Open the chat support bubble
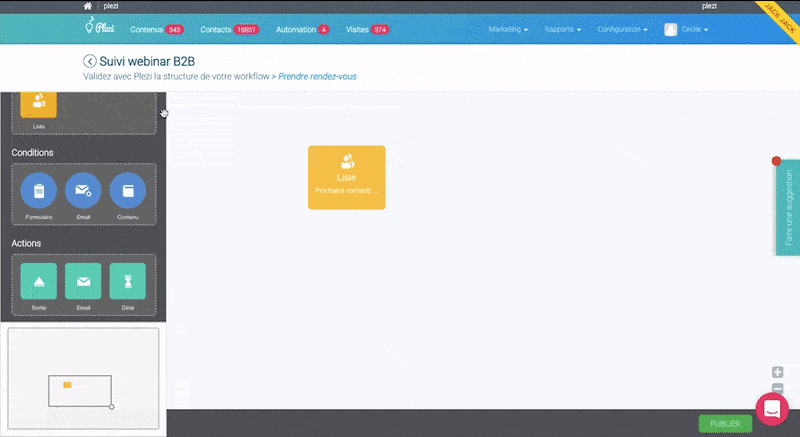The height and width of the screenshot is (437, 800). (x=772, y=408)
